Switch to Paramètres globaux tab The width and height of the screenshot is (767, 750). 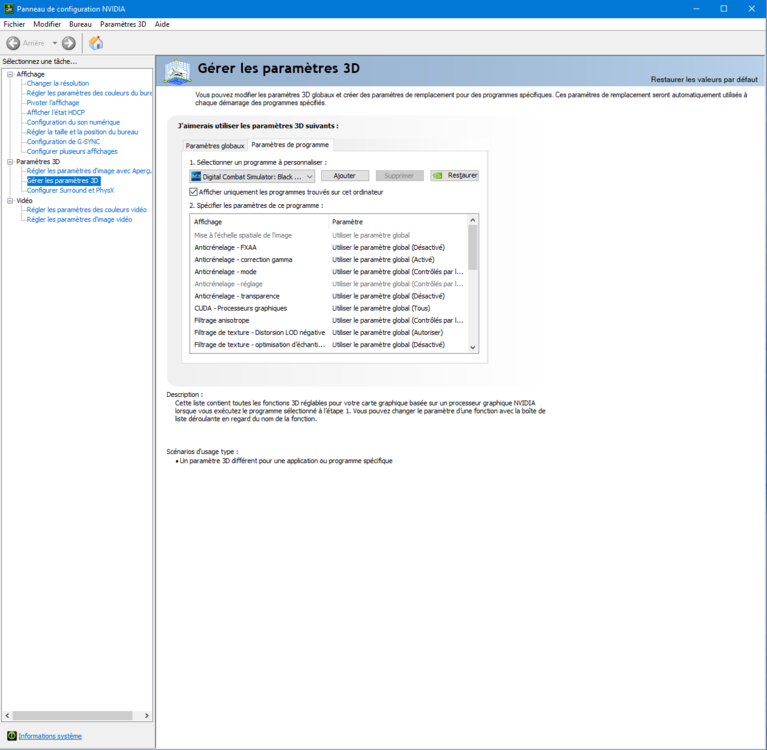coord(215,146)
